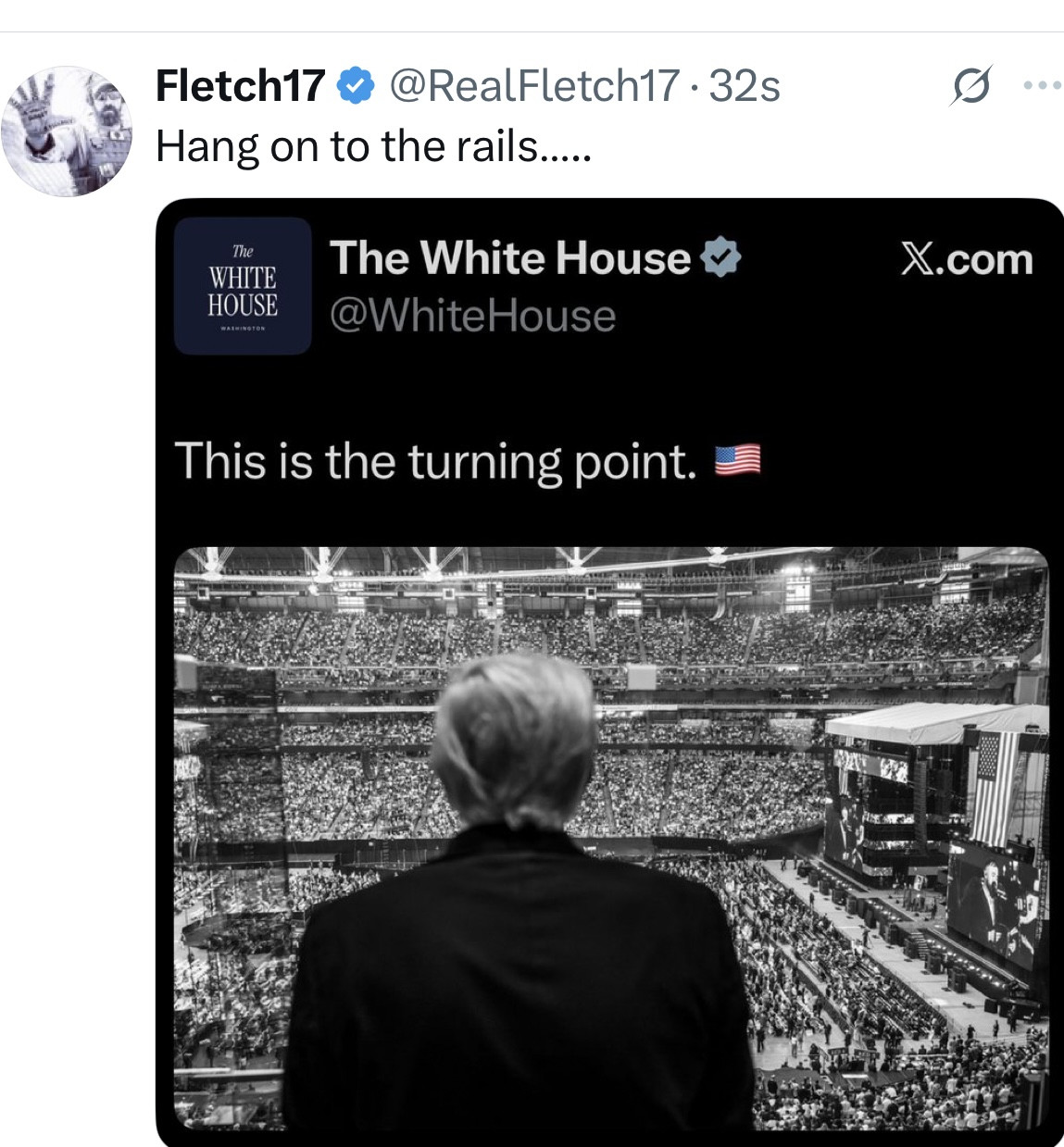This screenshot has height=1147, width=1064.
Task: Open the three-dot more options menu
Action: click(1042, 85)
